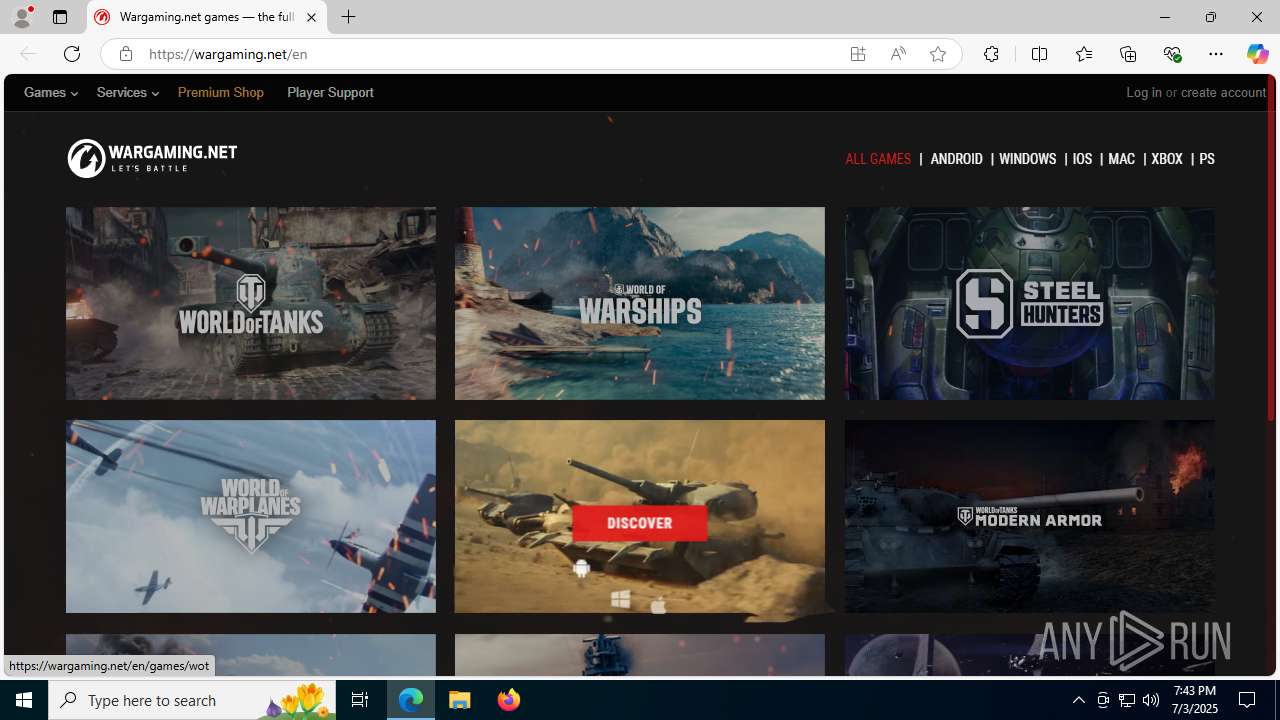Open World of Tanks game tile
1280x720 pixels.
251,303
